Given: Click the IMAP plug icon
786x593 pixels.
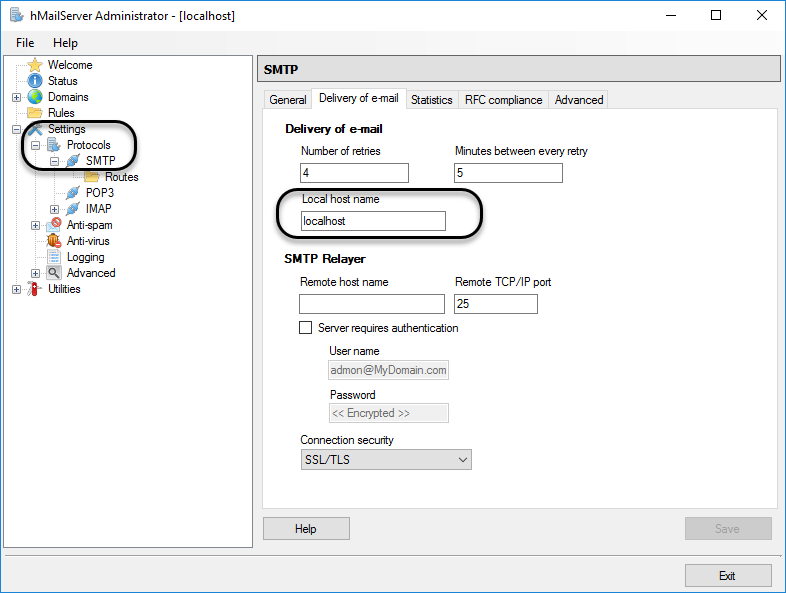Looking at the screenshot, I should click(73, 209).
